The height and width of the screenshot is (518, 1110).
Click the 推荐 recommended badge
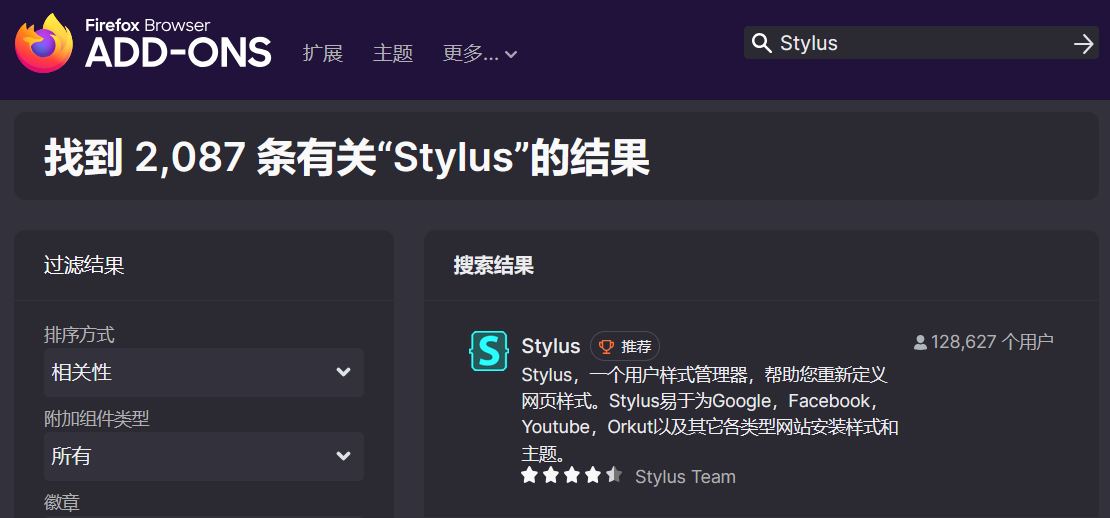click(625, 346)
